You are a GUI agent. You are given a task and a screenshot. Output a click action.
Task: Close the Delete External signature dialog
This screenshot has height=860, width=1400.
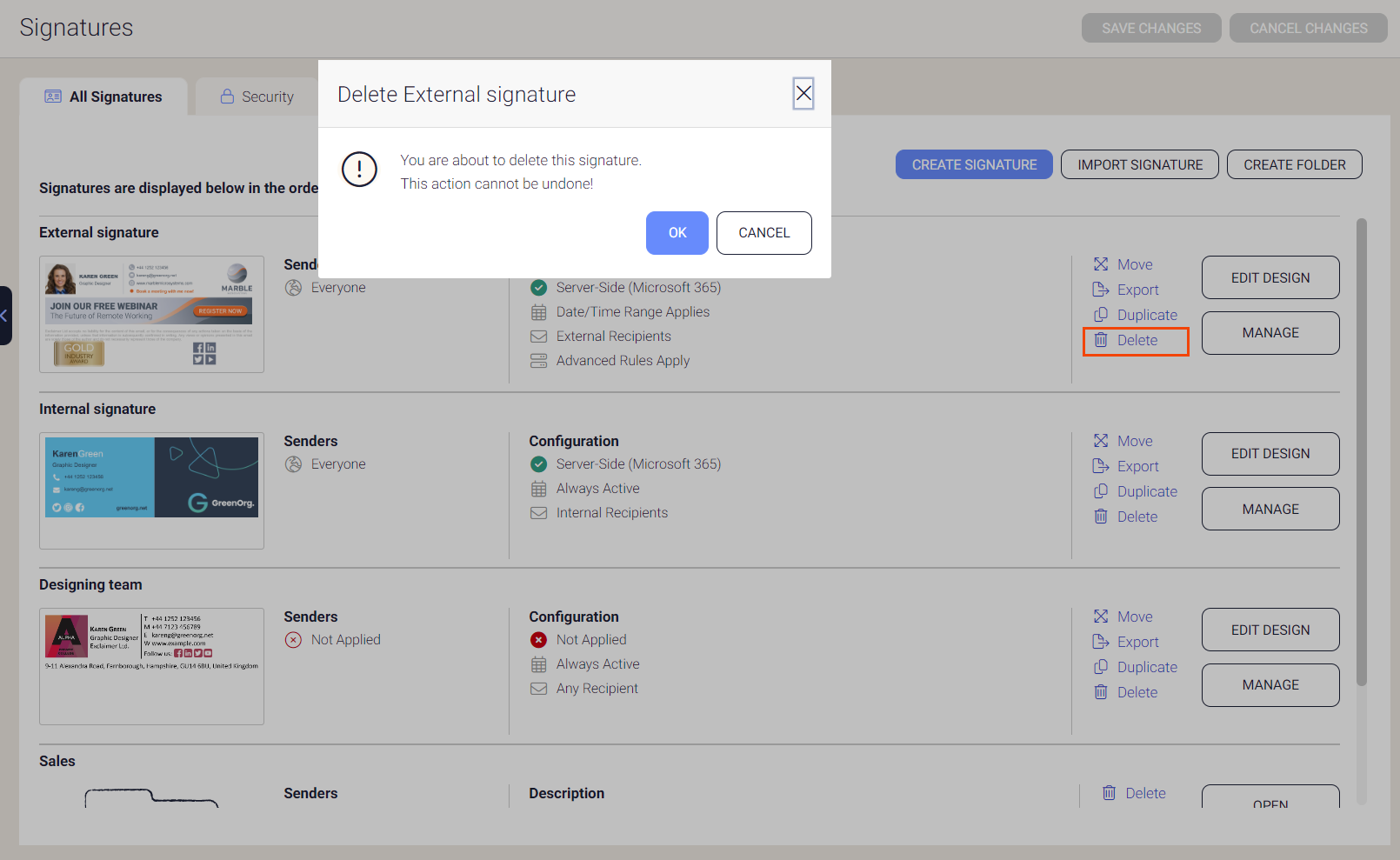803,93
